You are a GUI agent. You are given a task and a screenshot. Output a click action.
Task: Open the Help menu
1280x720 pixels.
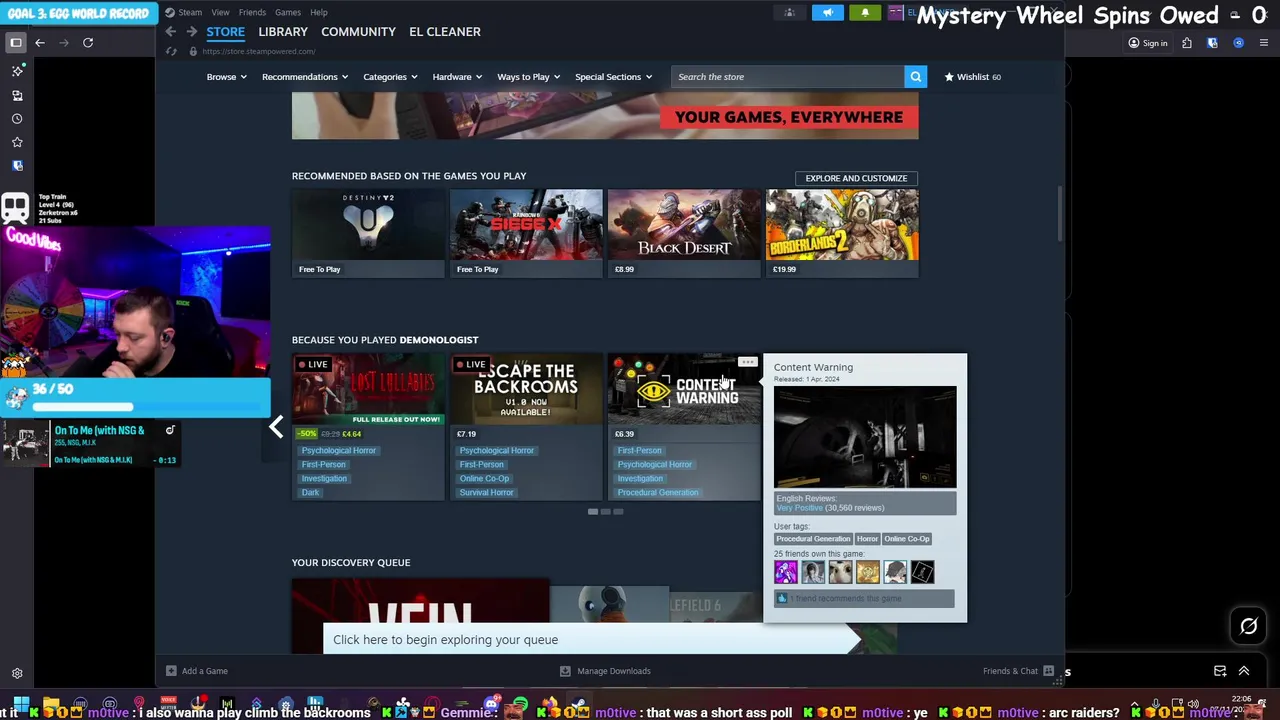tap(319, 12)
